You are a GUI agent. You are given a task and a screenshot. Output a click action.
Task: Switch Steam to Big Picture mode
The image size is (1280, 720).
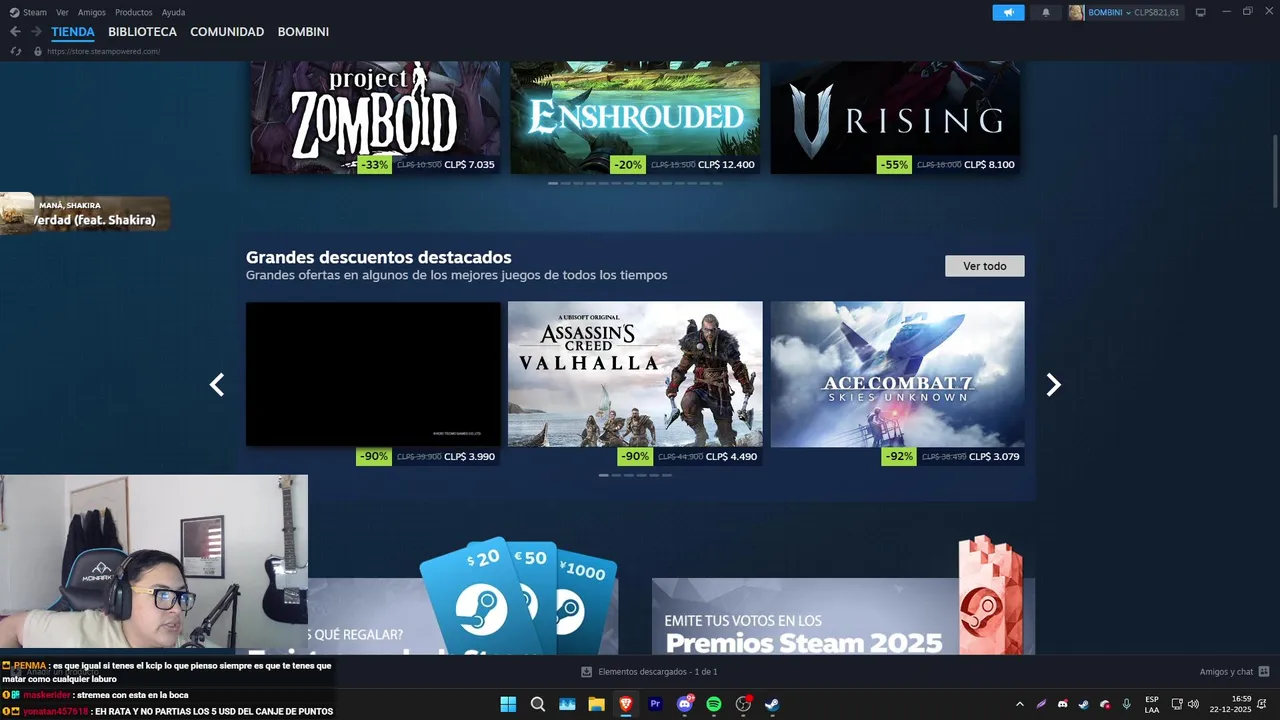point(1201,12)
